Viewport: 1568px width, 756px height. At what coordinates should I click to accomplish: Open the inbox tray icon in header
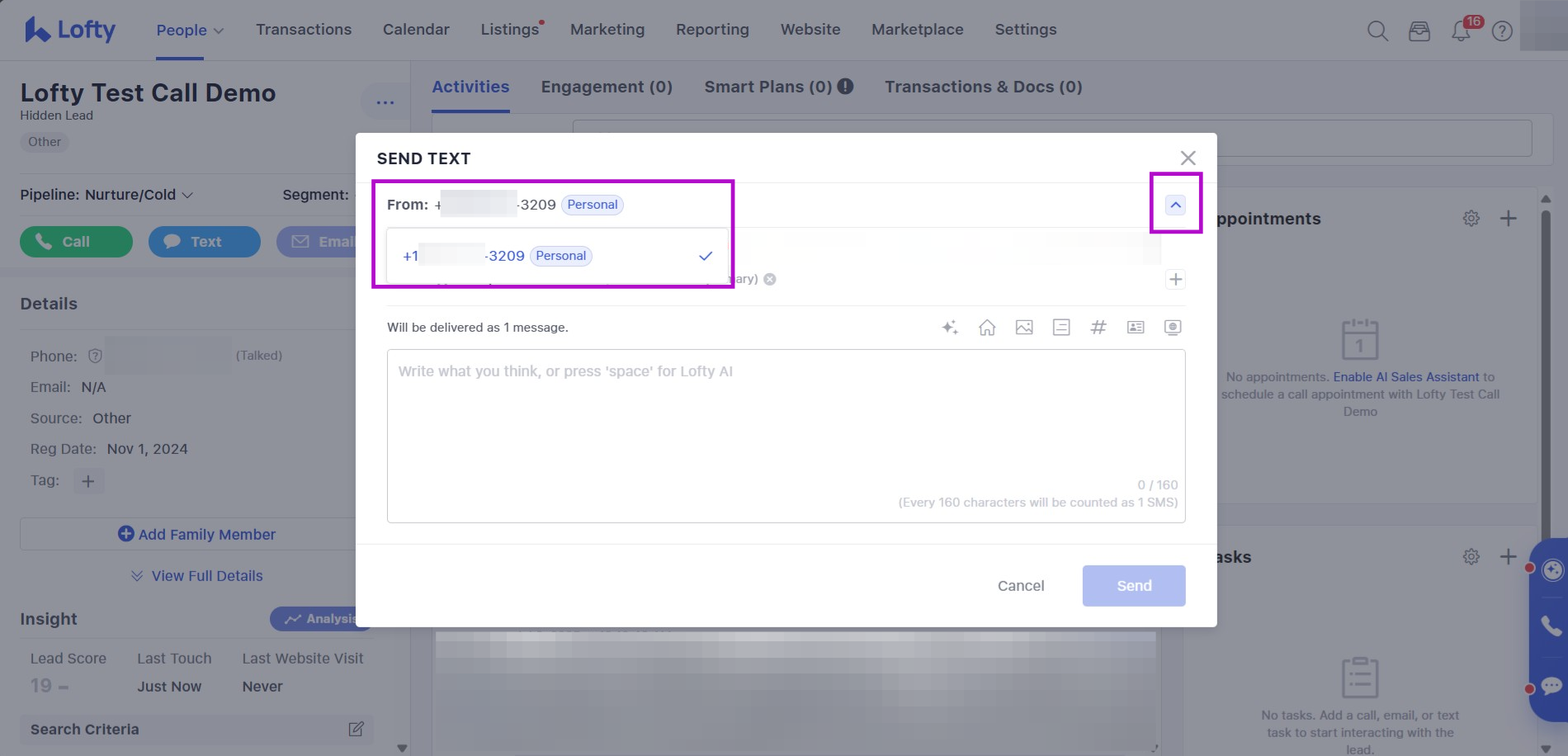[x=1419, y=31]
